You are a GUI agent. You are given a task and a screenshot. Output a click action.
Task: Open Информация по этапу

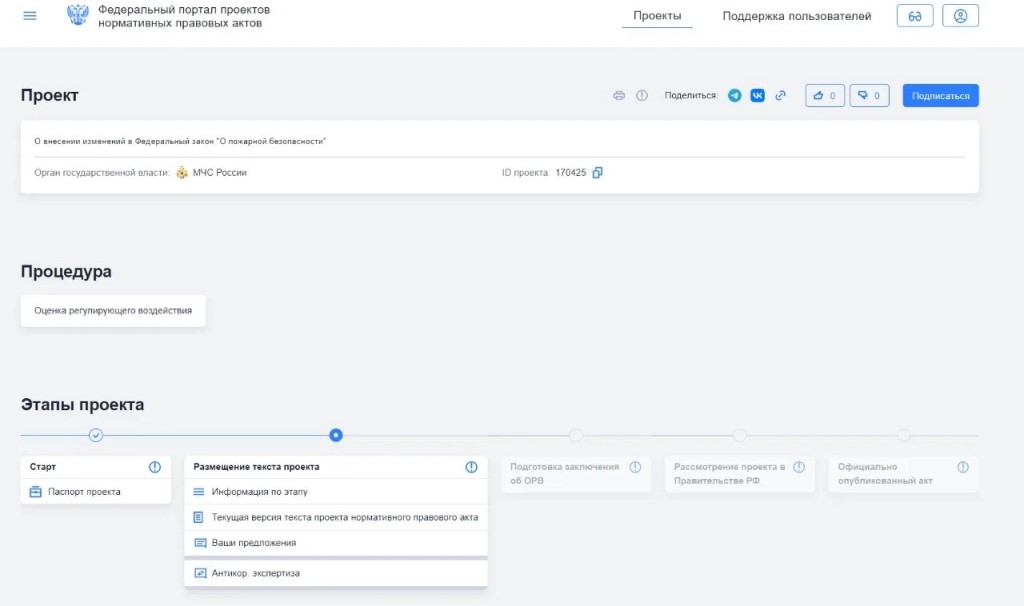click(x=336, y=492)
